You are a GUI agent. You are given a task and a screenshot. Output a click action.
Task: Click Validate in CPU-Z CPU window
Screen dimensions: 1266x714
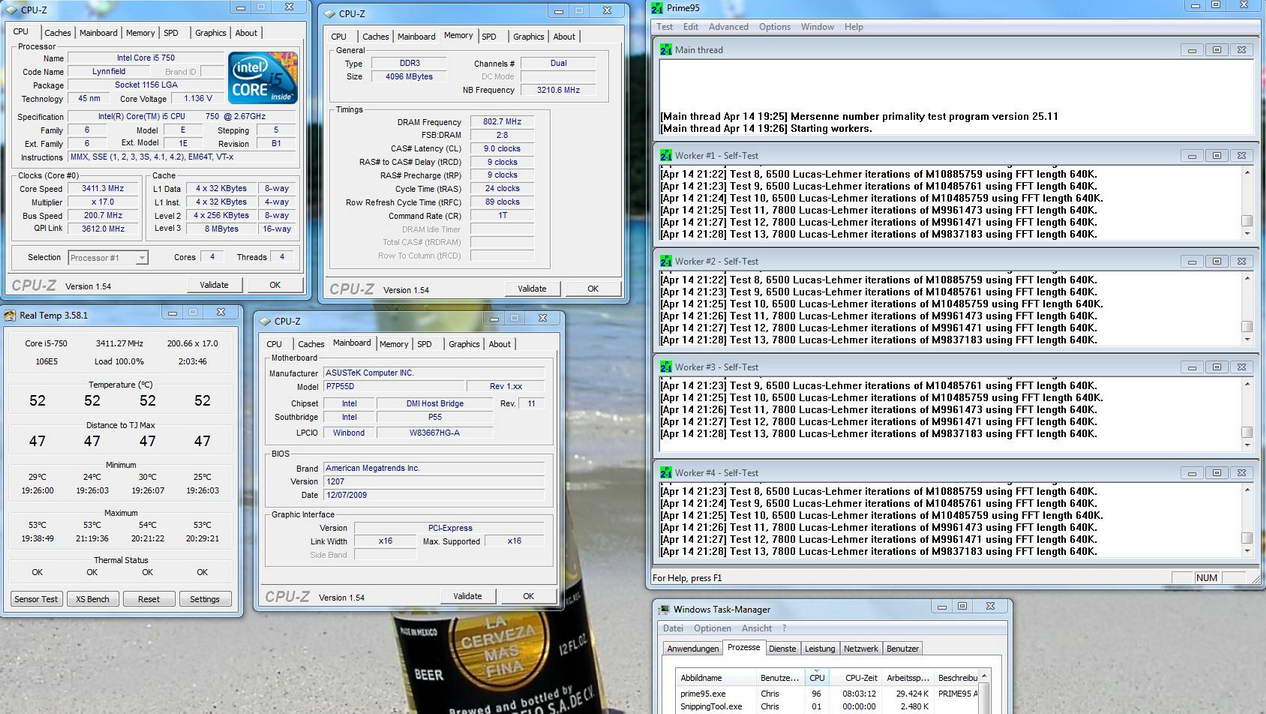(x=214, y=285)
